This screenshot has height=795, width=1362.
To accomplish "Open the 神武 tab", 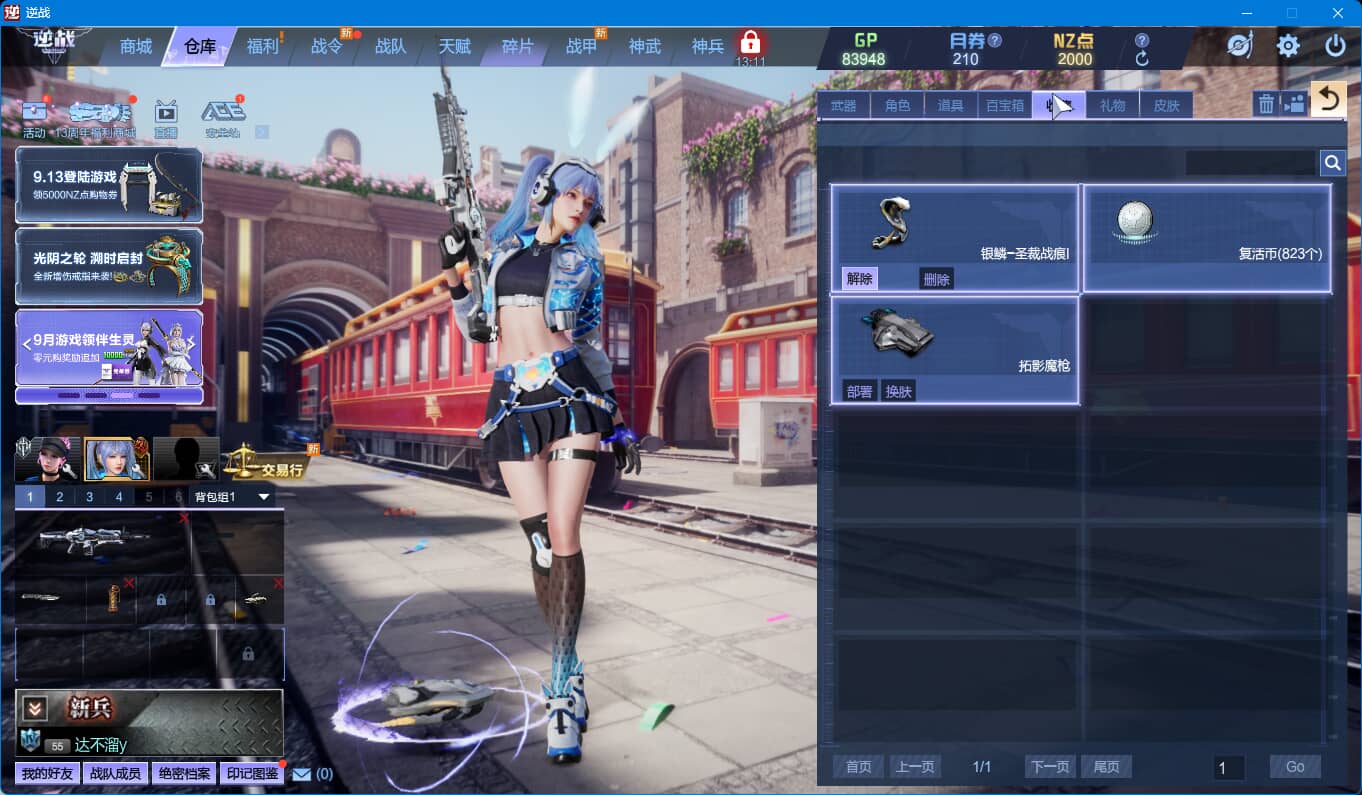I will pos(645,47).
